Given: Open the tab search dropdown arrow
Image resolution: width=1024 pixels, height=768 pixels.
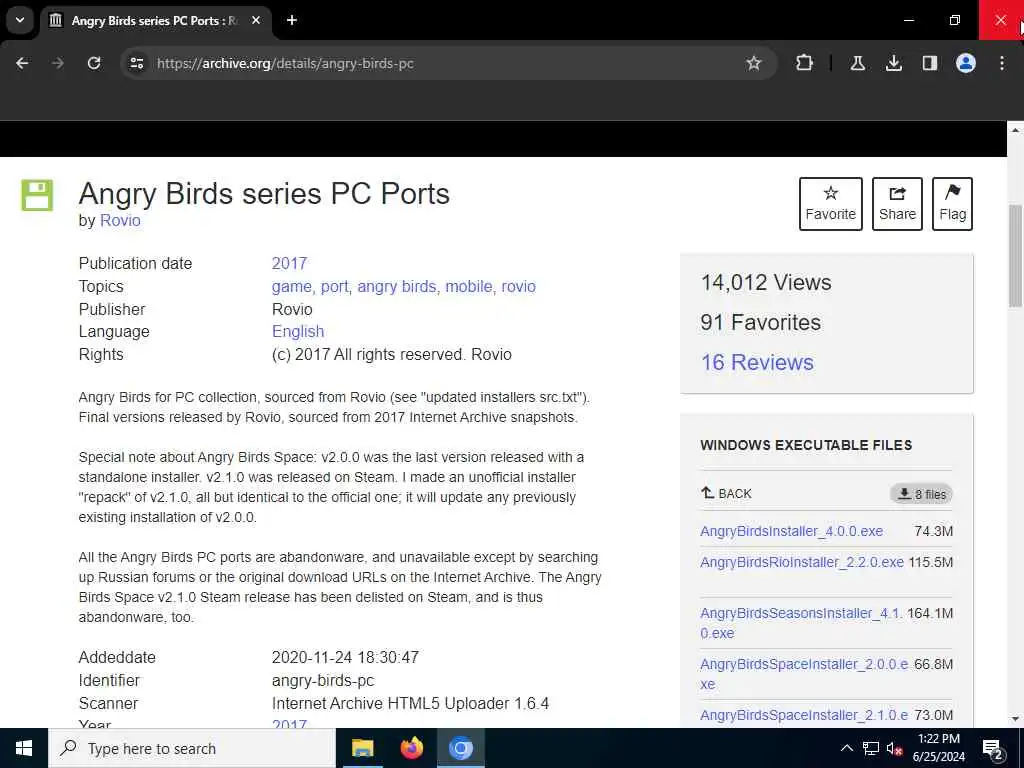Looking at the screenshot, I should (20, 20).
